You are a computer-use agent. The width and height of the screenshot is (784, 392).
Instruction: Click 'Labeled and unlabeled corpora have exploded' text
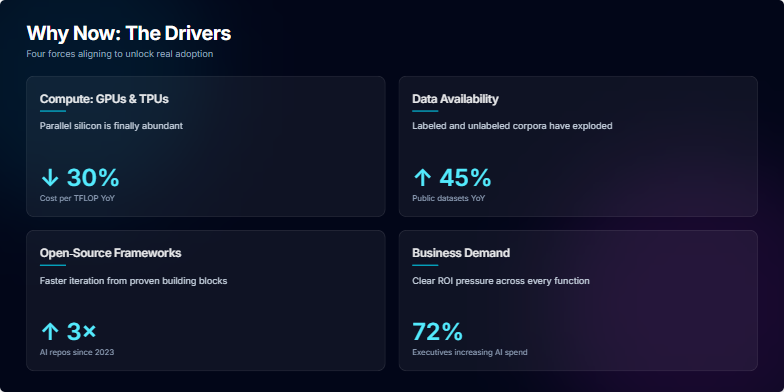click(512, 126)
